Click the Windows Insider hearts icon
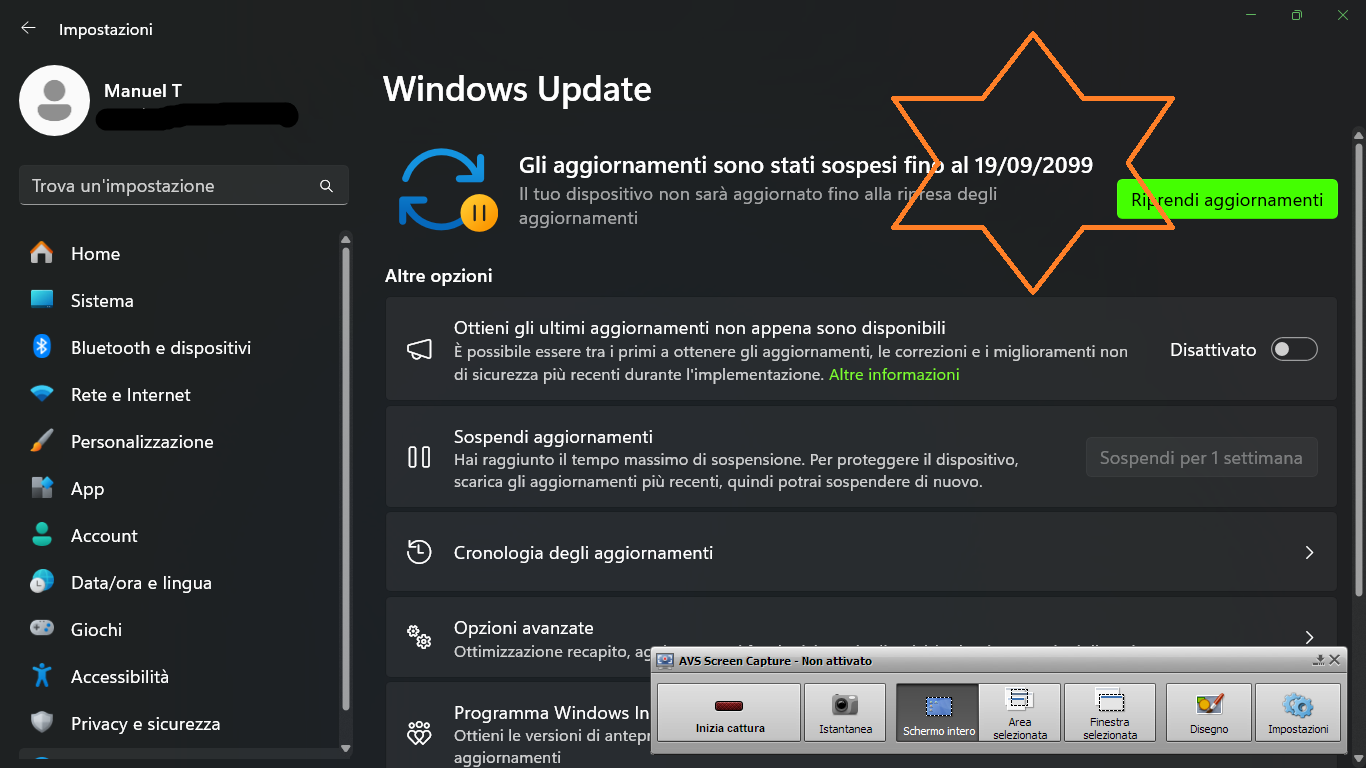1366x768 pixels. pyautogui.click(x=419, y=735)
